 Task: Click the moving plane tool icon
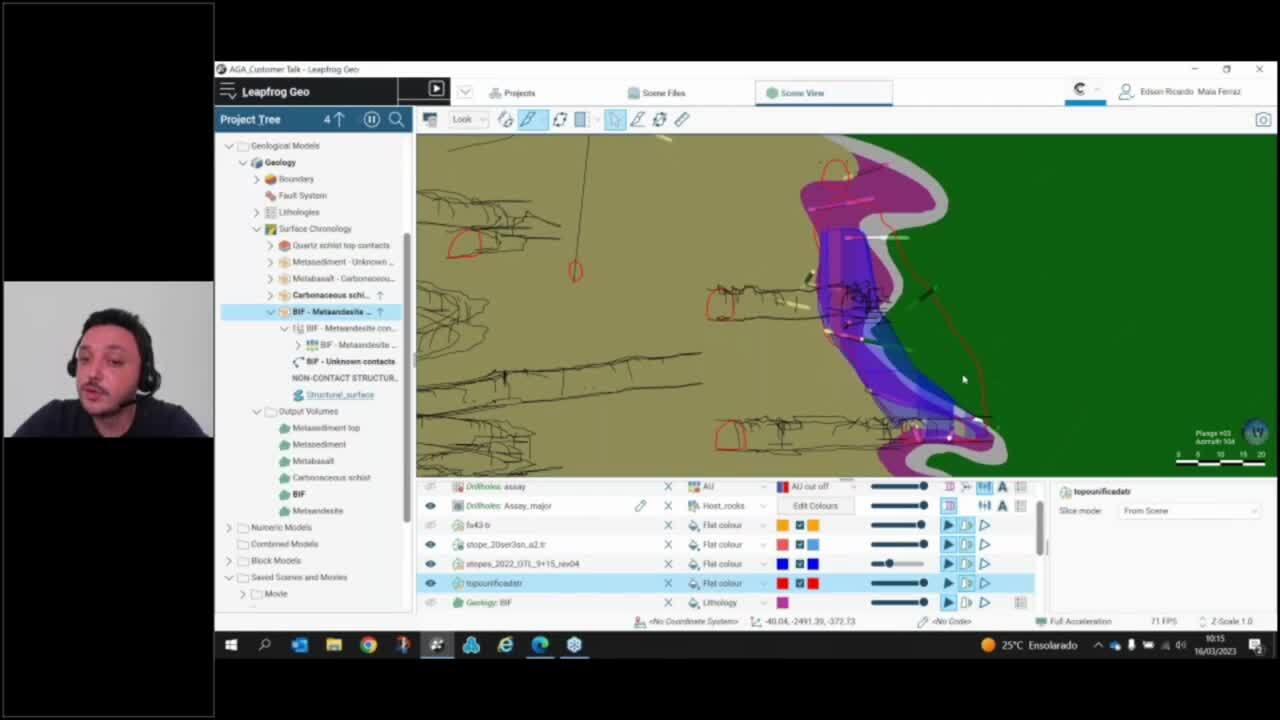[660, 119]
